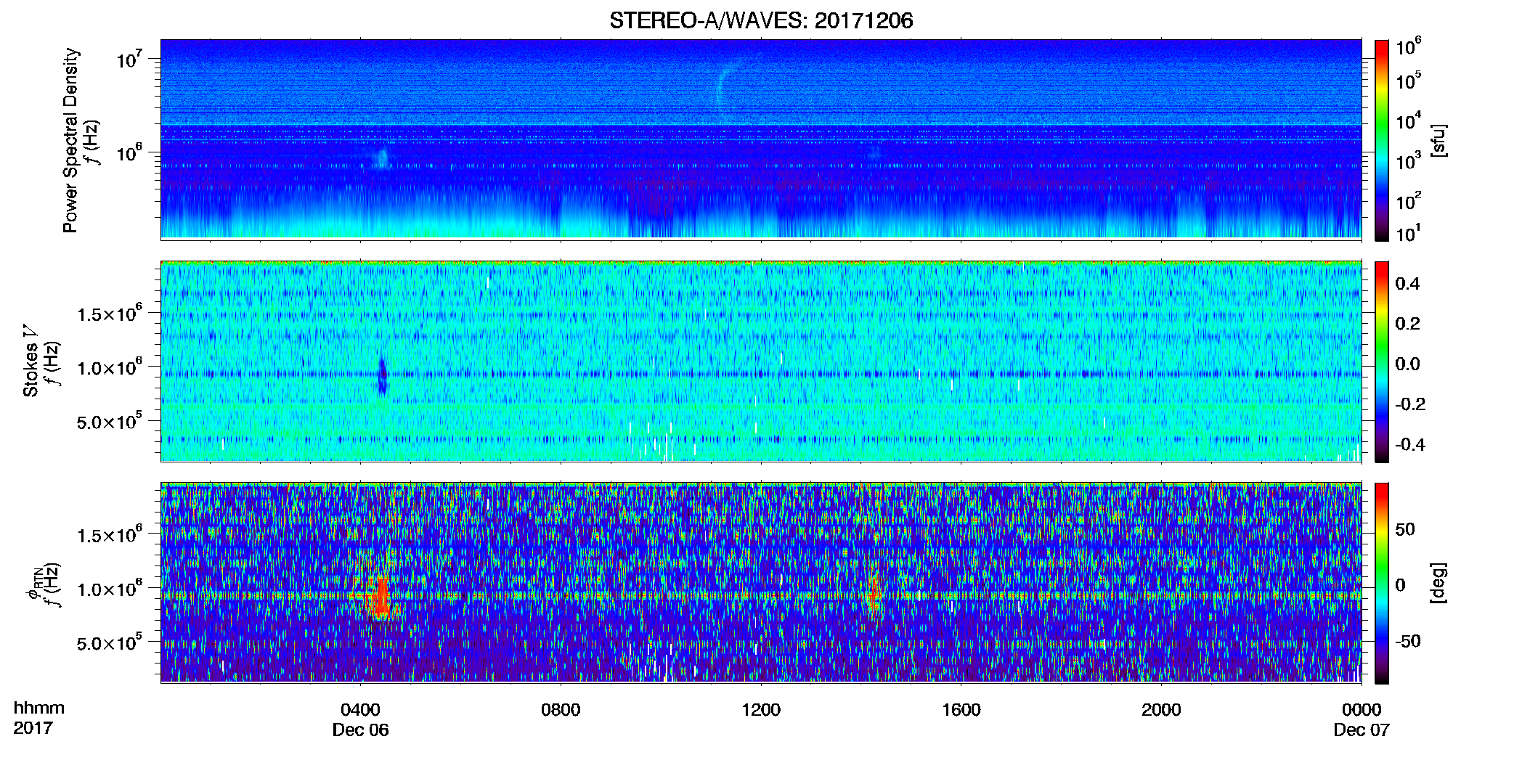Viewport: 1522px width, 784px height.
Task: Click the dark blue Stokes V burst near 0430
Action: pos(383,376)
